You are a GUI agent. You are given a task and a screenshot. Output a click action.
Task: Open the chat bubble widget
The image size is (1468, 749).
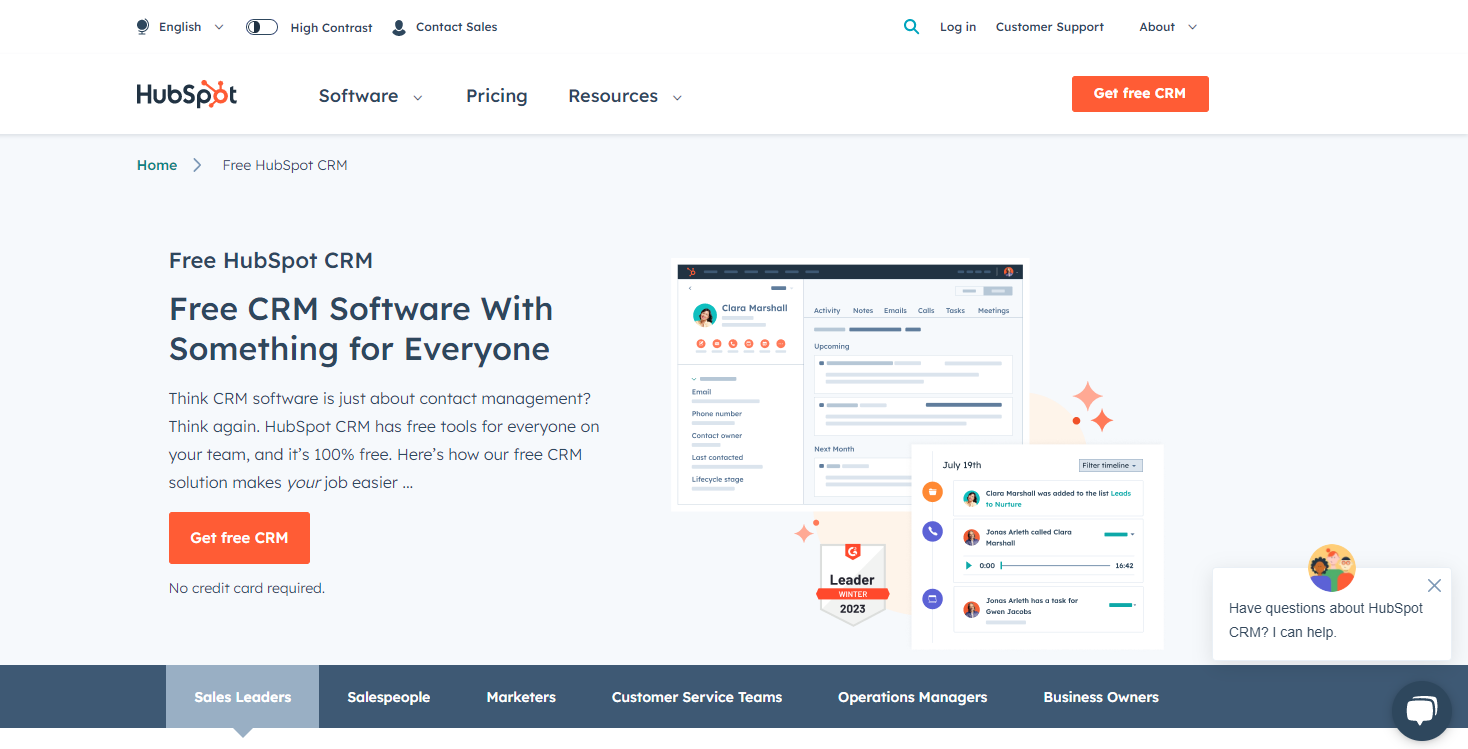pyautogui.click(x=1421, y=710)
